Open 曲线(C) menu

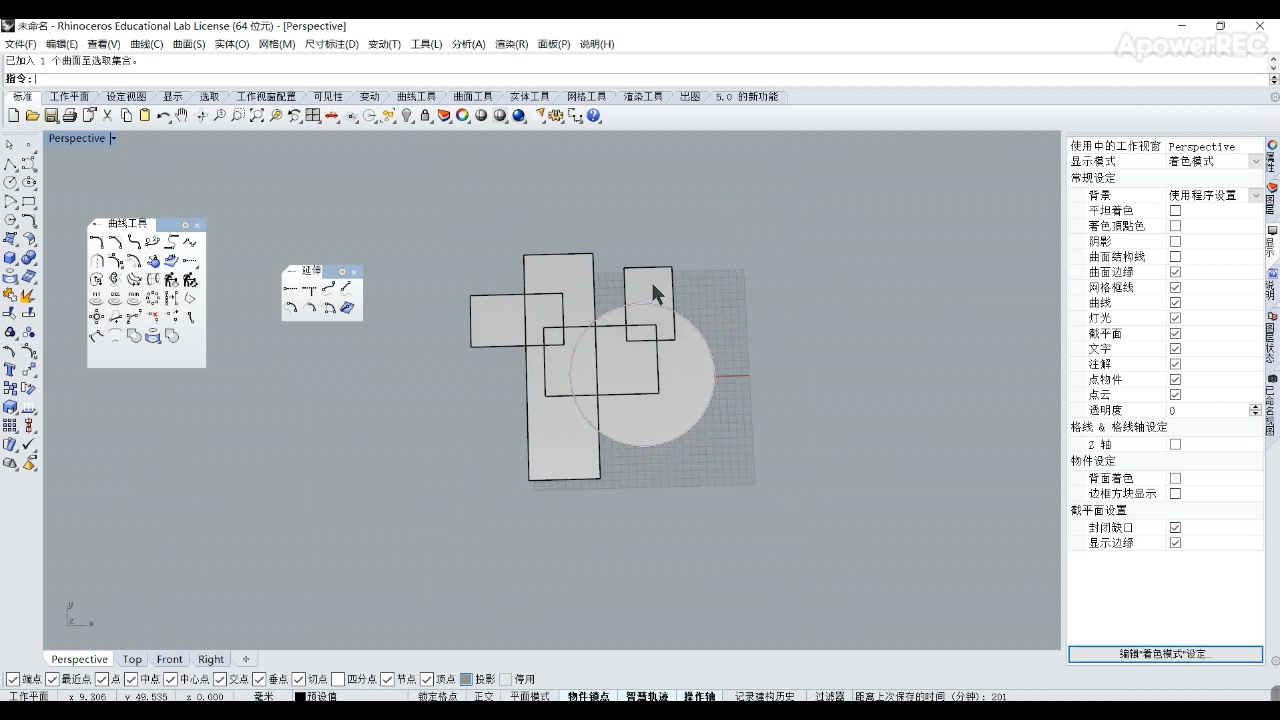pyautogui.click(x=146, y=44)
